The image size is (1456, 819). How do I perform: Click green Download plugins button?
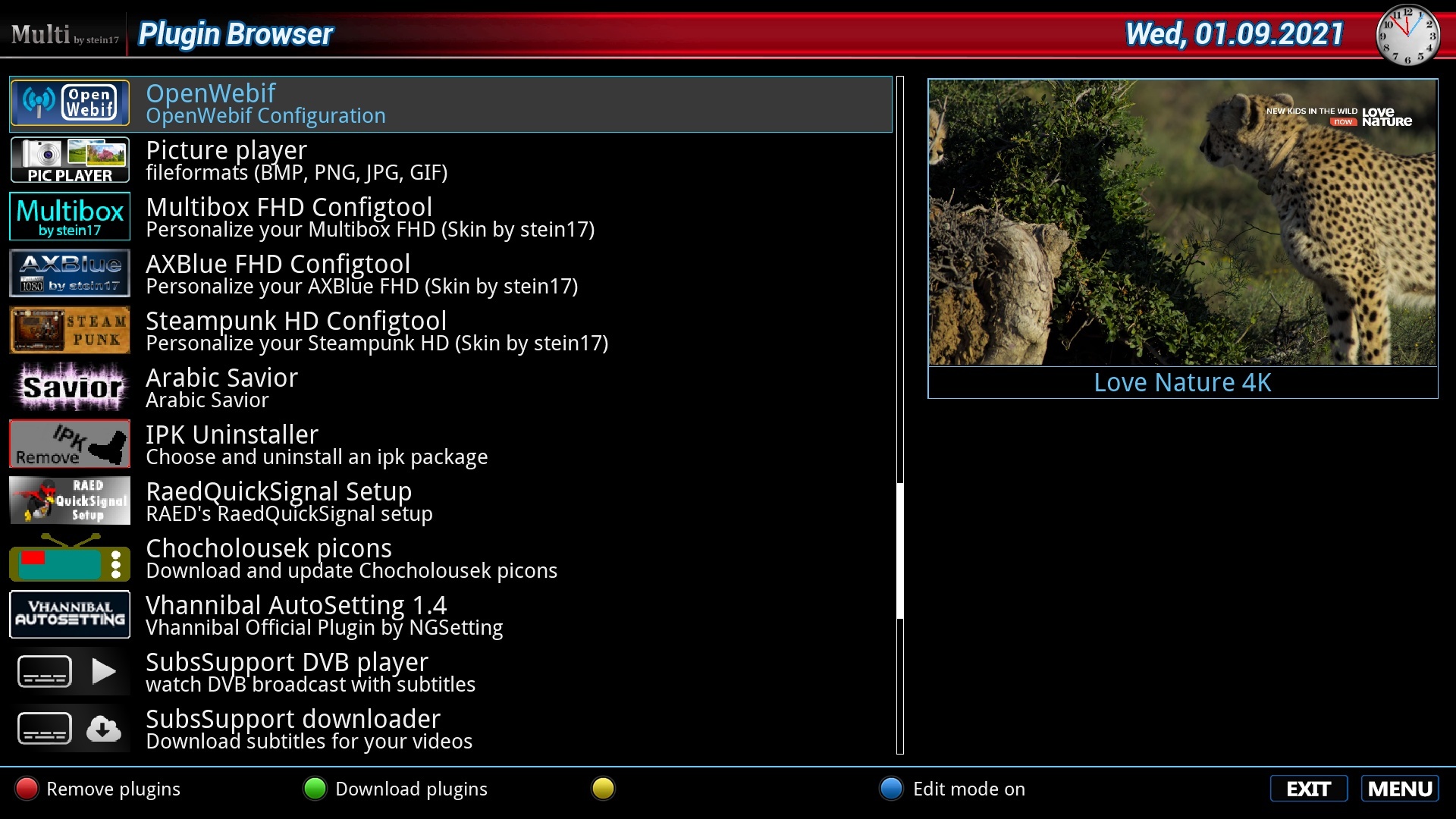click(x=394, y=789)
